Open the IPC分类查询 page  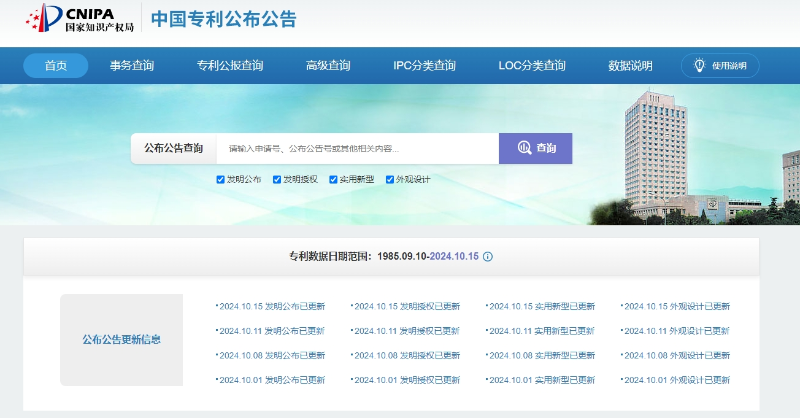424,66
